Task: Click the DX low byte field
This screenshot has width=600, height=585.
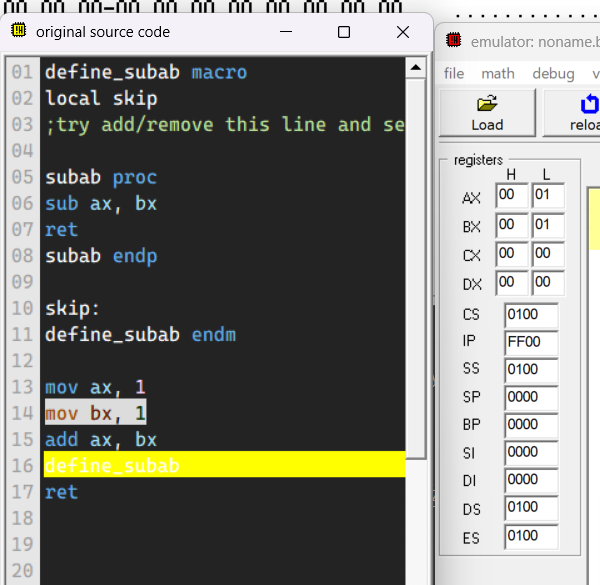Action: click(x=548, y=283)
